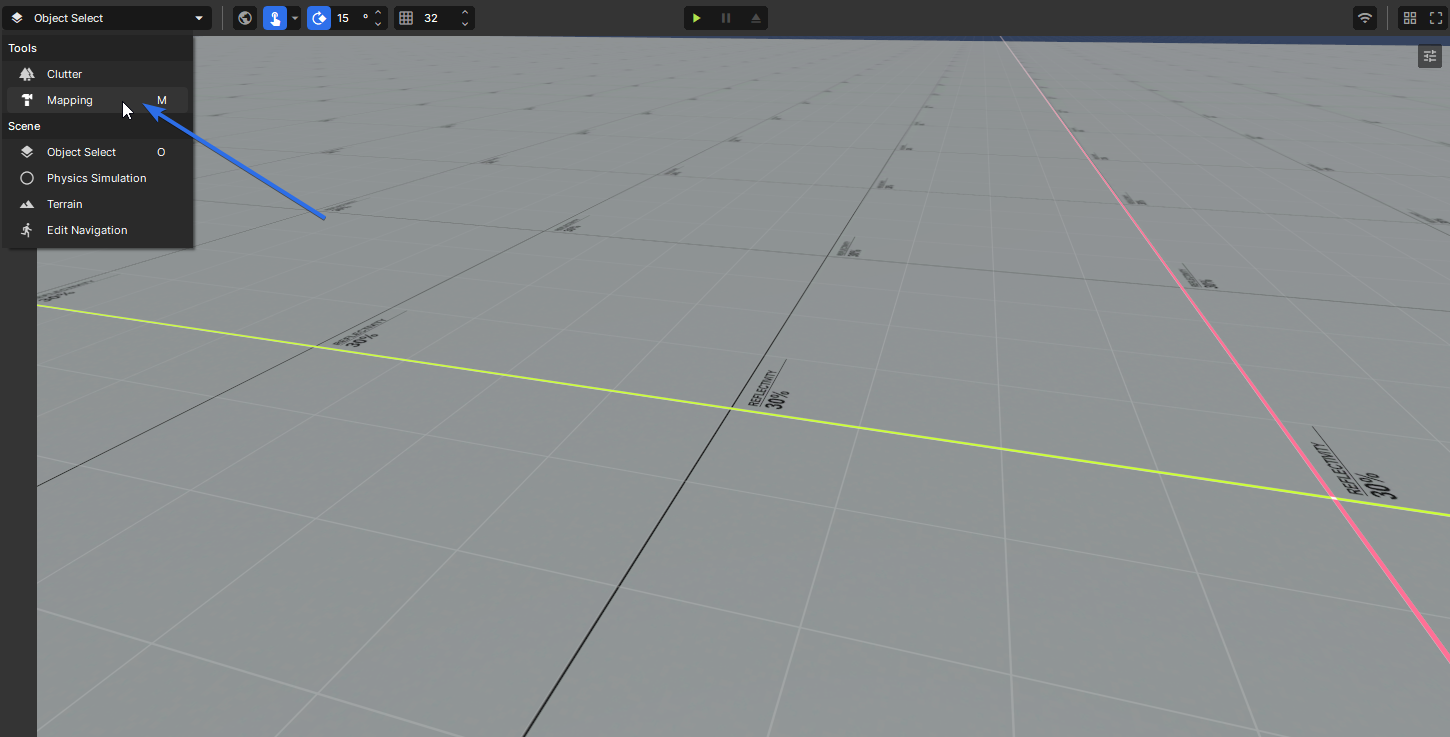This screenshot has height=737, width=1450.
Task: Open Edit Navigation mode
Action: (x=97, y=230)
